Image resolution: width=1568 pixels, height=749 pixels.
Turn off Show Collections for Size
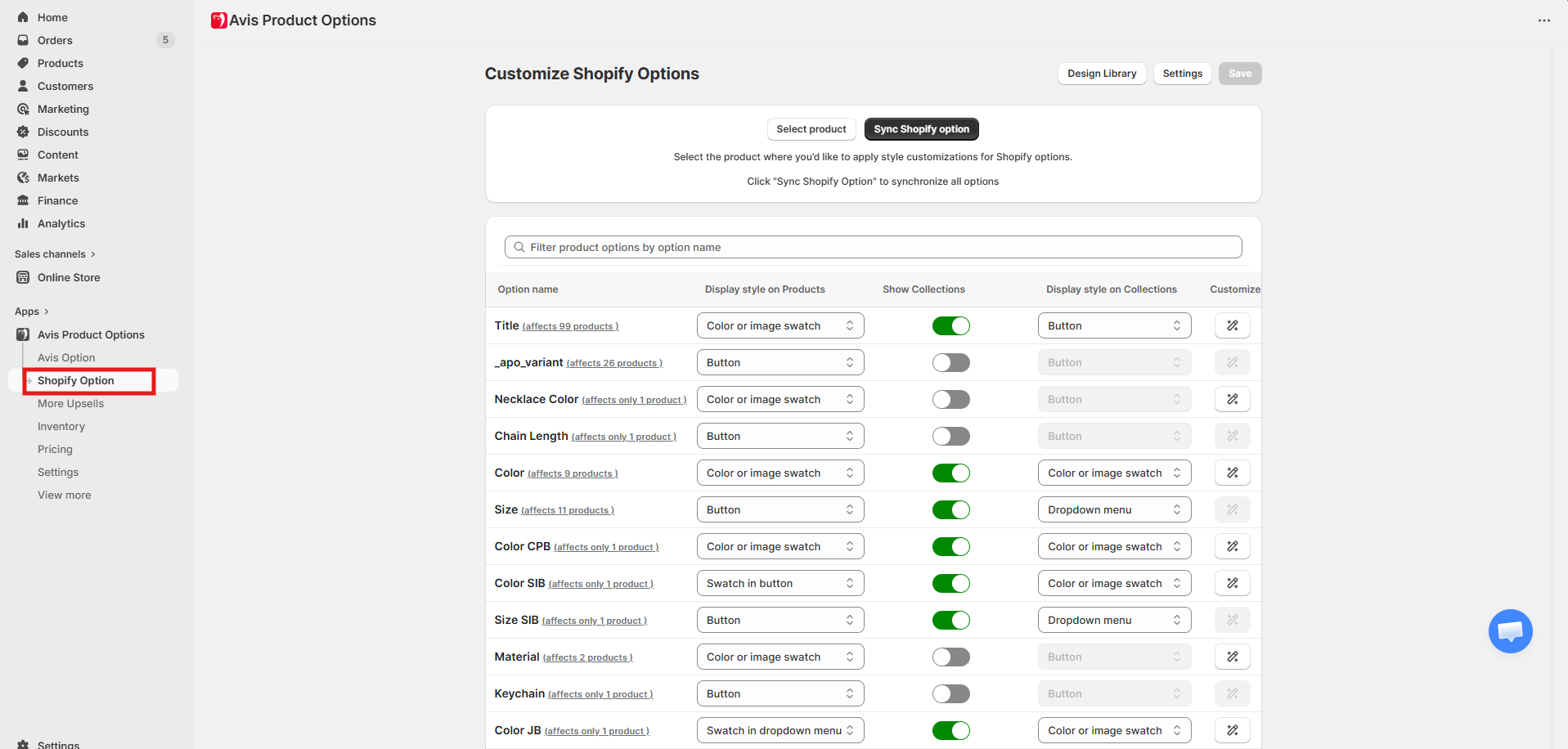click(950, 509)
